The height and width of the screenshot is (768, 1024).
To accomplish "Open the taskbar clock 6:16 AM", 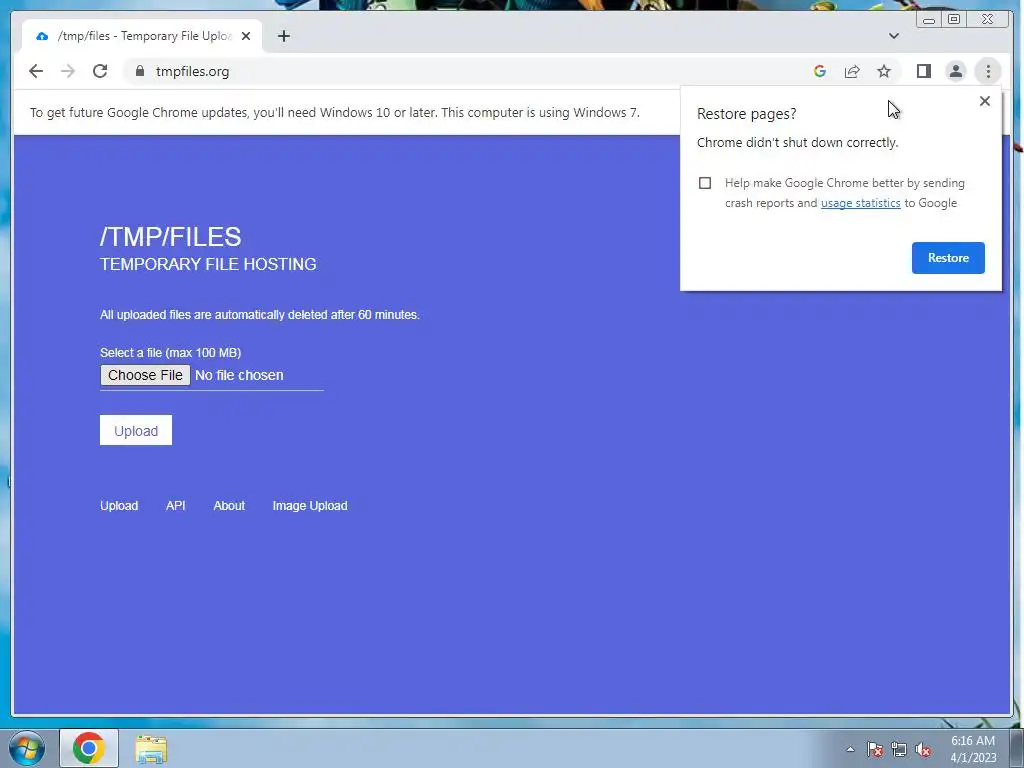I will pos(973,749).
